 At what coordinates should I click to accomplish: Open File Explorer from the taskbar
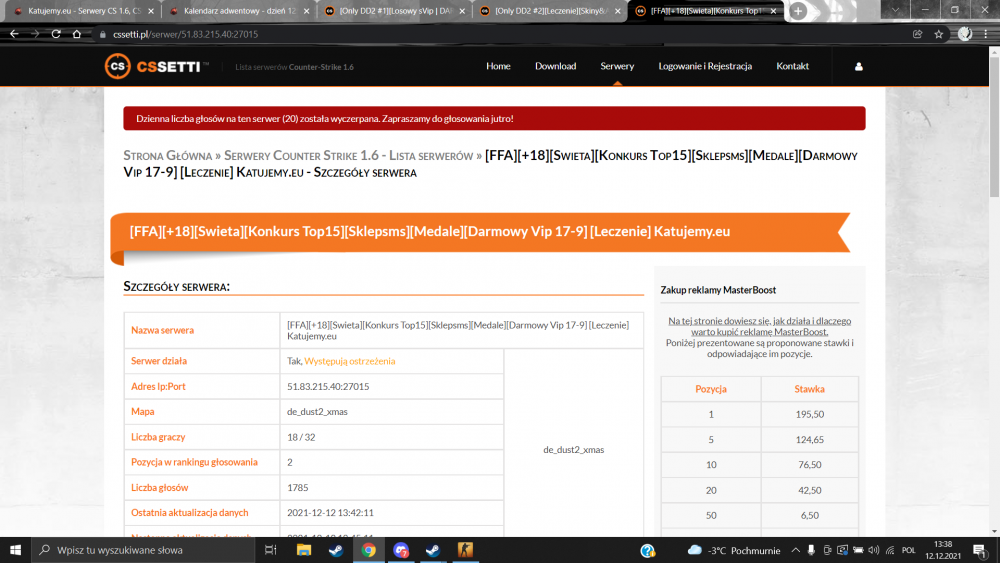click(x=304, y=550)
